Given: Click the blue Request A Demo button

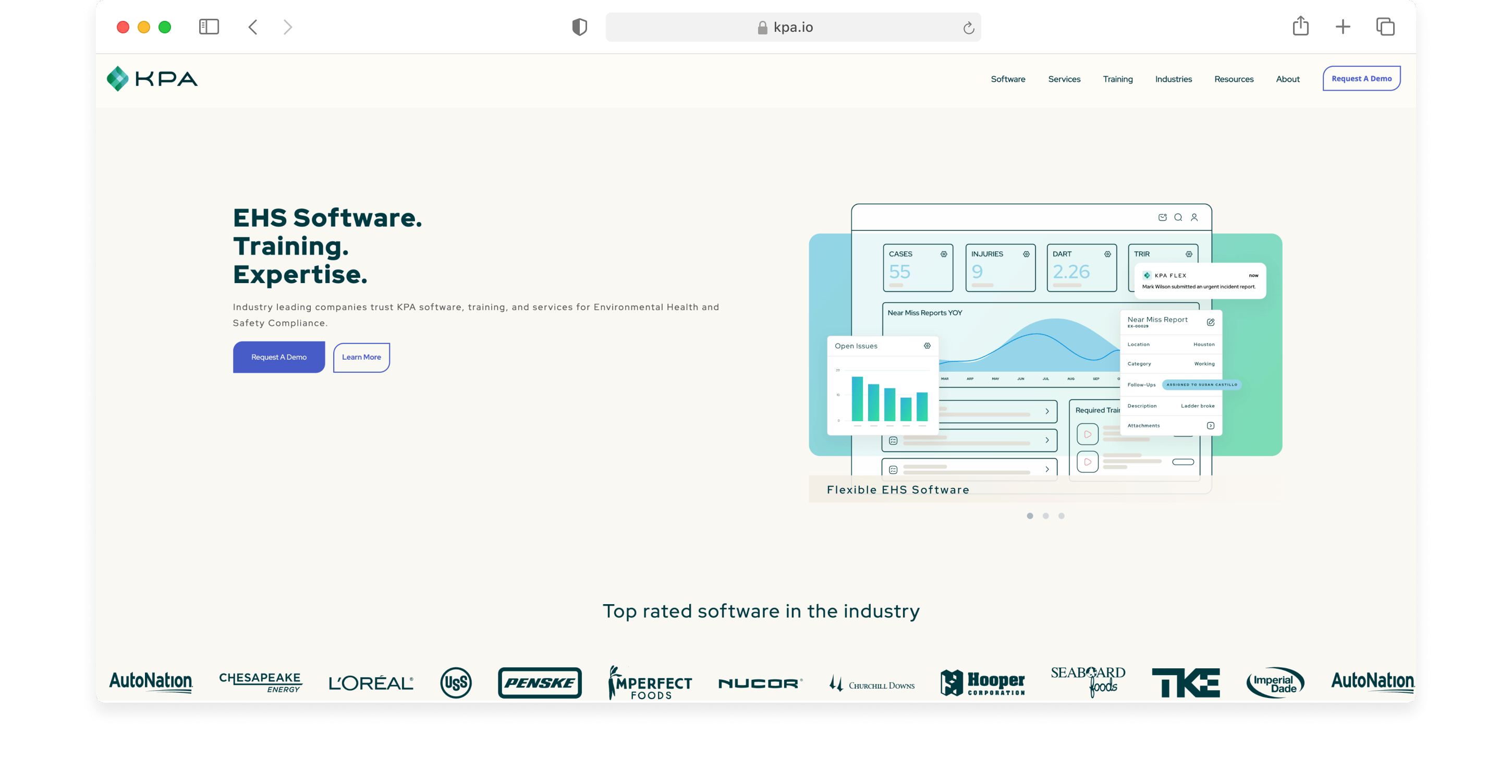Looking at the screenshot, I should (x=279, y=357).
